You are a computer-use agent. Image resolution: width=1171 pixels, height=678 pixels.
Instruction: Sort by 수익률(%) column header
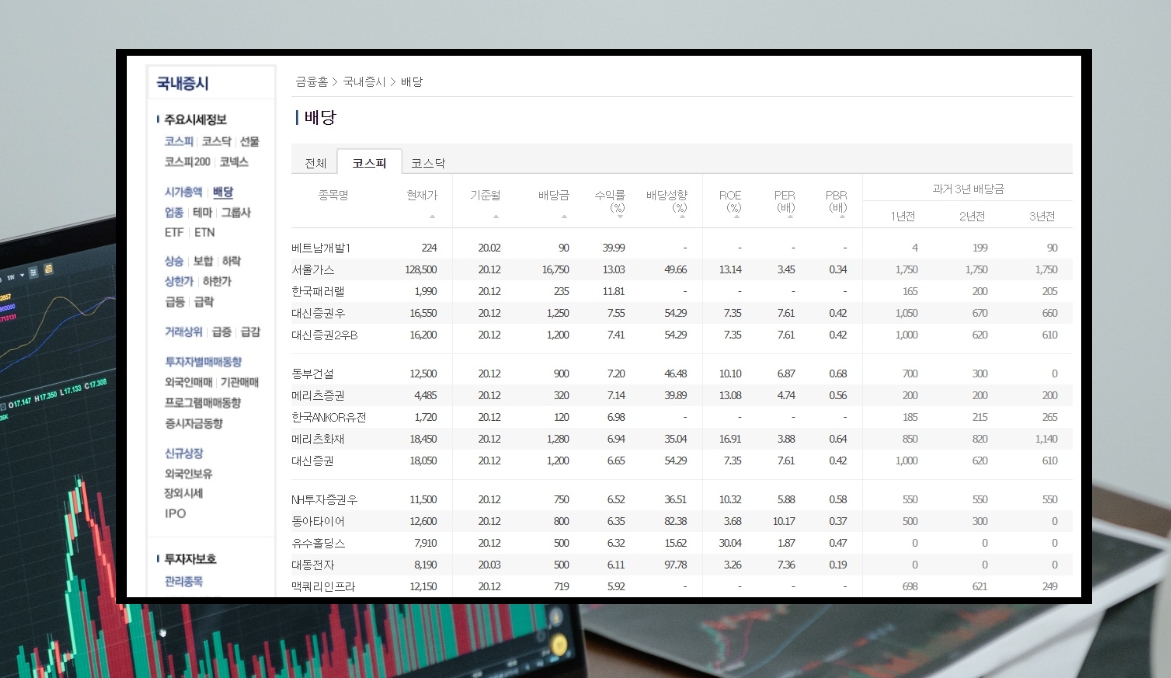pyautogui.click(x=610, y=201)
